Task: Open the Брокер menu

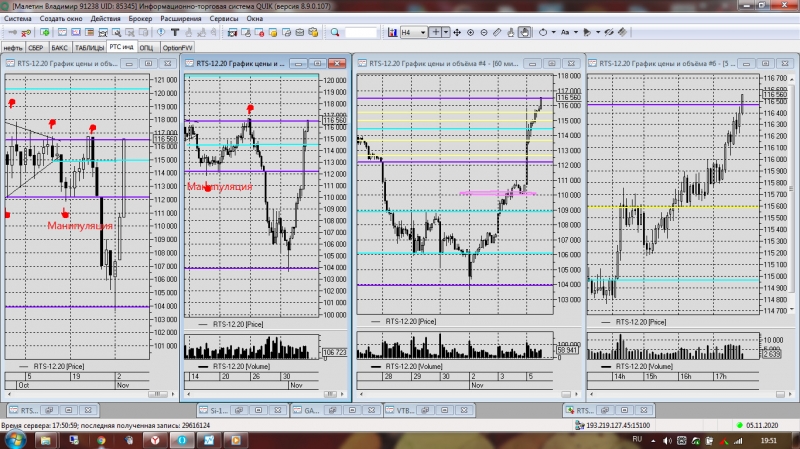Action: [x=141, y=19]
